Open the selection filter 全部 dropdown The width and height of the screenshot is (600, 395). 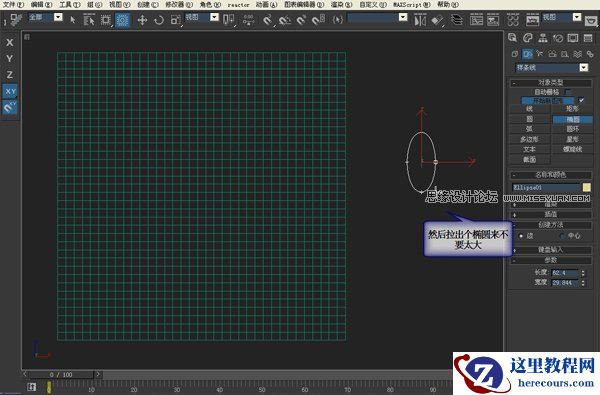[x=45, y=17]
